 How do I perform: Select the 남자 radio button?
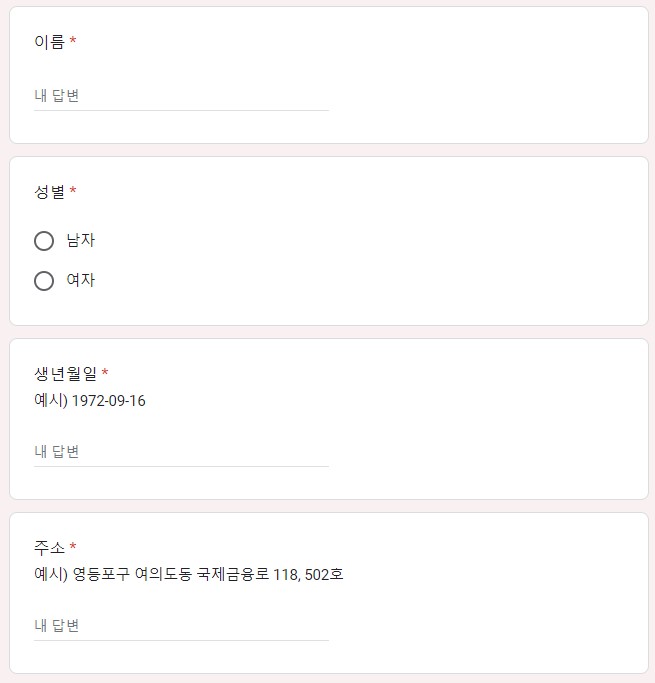coord(44,241)
